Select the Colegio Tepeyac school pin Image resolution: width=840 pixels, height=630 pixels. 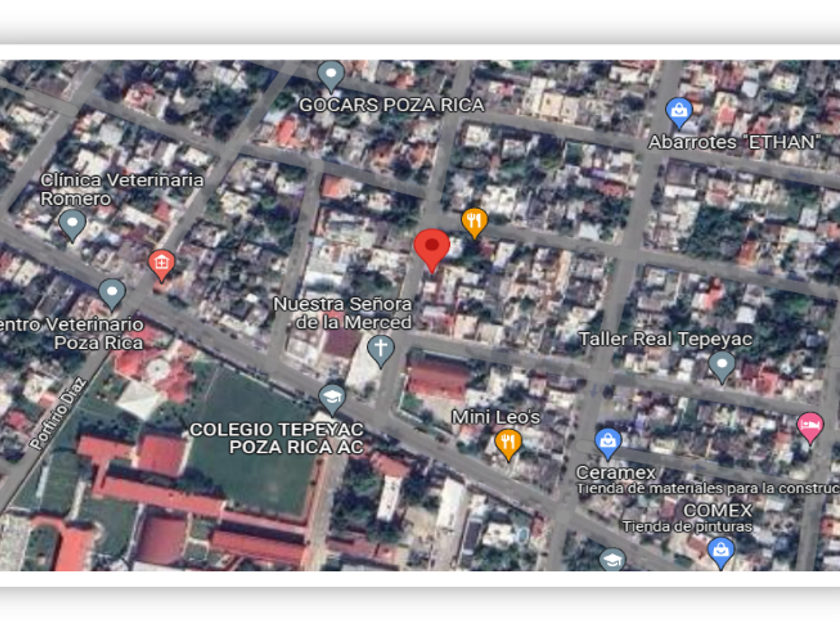(332, 400)
